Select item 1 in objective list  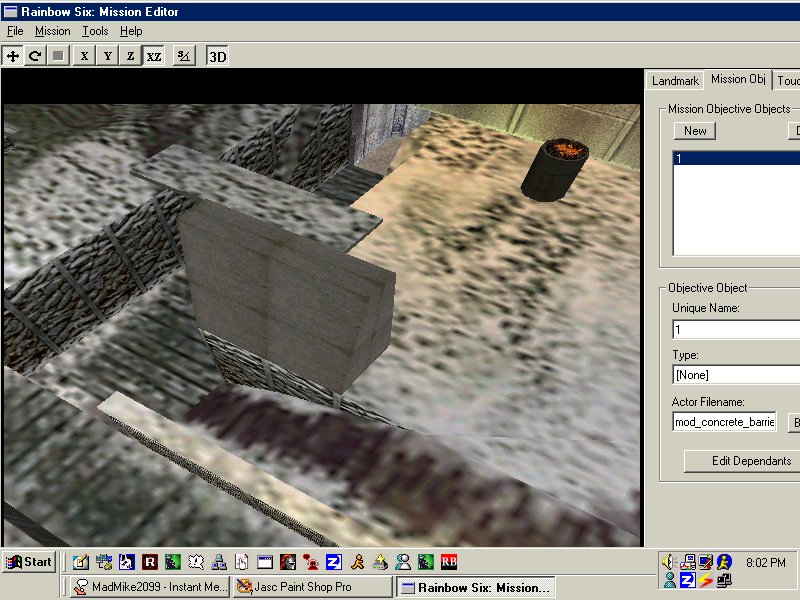[x=736, y=158]
